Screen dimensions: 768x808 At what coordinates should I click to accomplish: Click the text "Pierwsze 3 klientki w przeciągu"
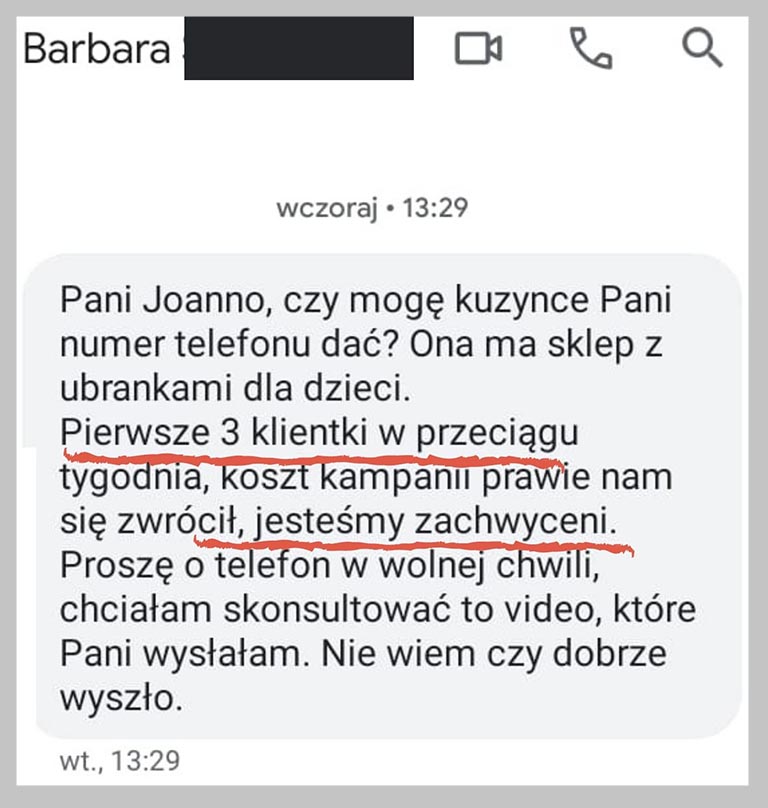point(319,434)
